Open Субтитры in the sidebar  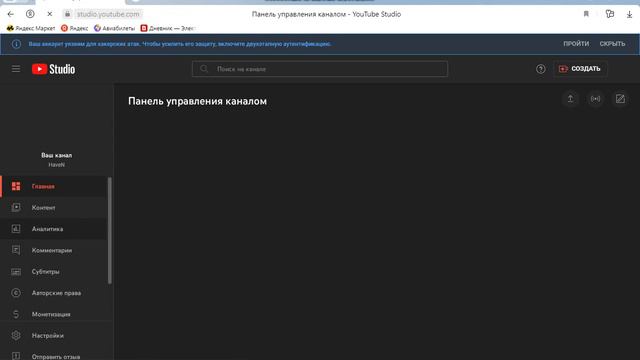[54, 271]
